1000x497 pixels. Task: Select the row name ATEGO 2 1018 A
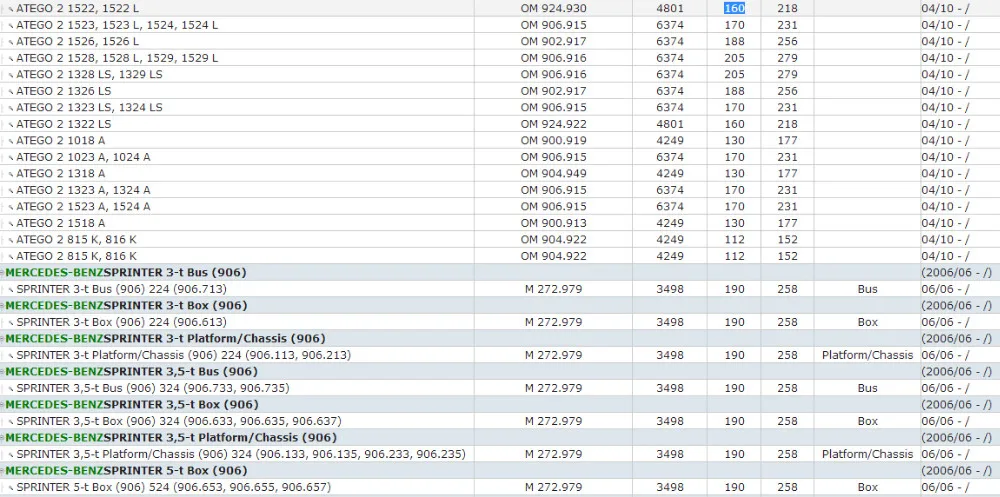pyautogui.click(x=61, y=140)
